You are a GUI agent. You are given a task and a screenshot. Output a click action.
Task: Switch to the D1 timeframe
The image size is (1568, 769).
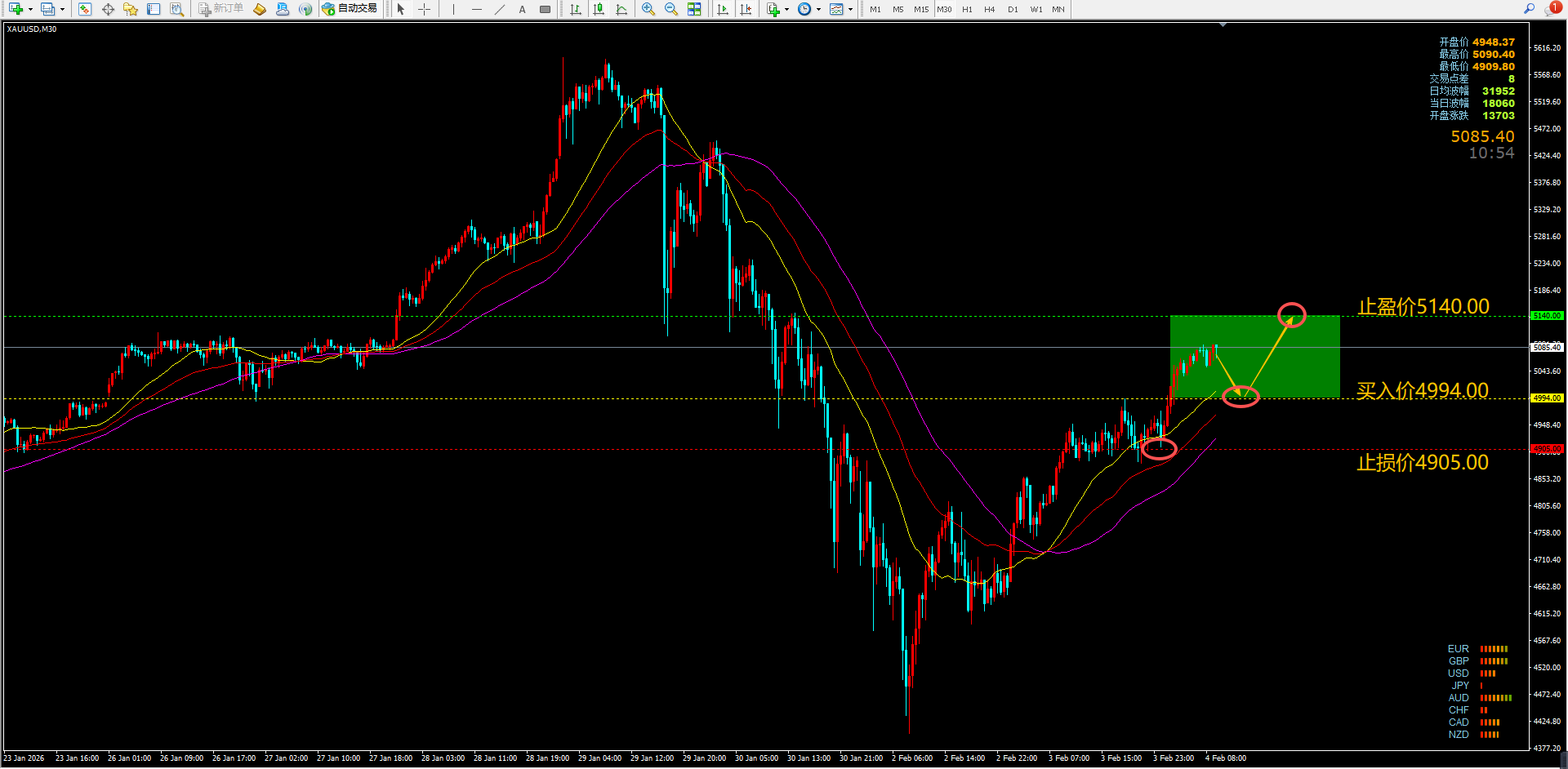point(1013,9)
